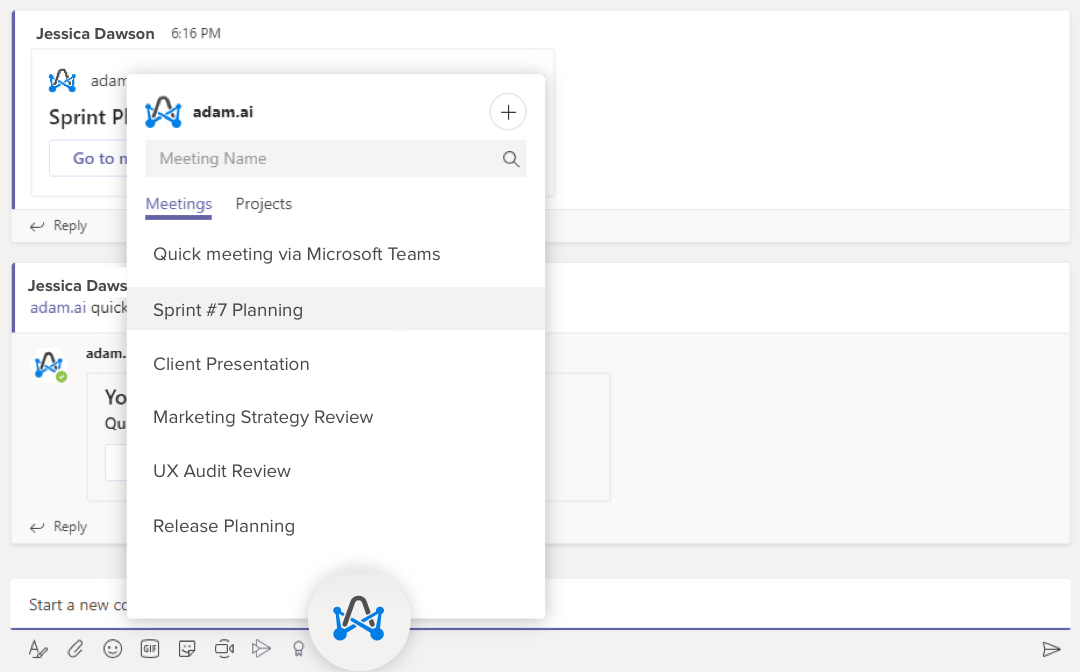The image size is (1080, 672).
Task: Open the Format text options icon
Action: click(38, 649)
